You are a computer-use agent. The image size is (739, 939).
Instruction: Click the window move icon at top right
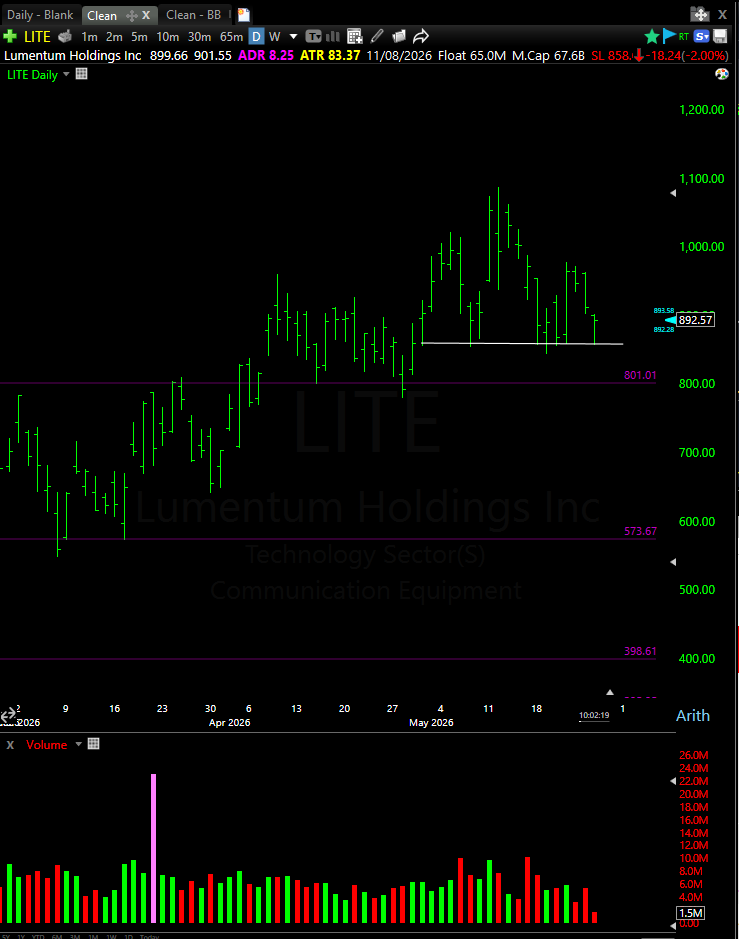tap(699, 14)
